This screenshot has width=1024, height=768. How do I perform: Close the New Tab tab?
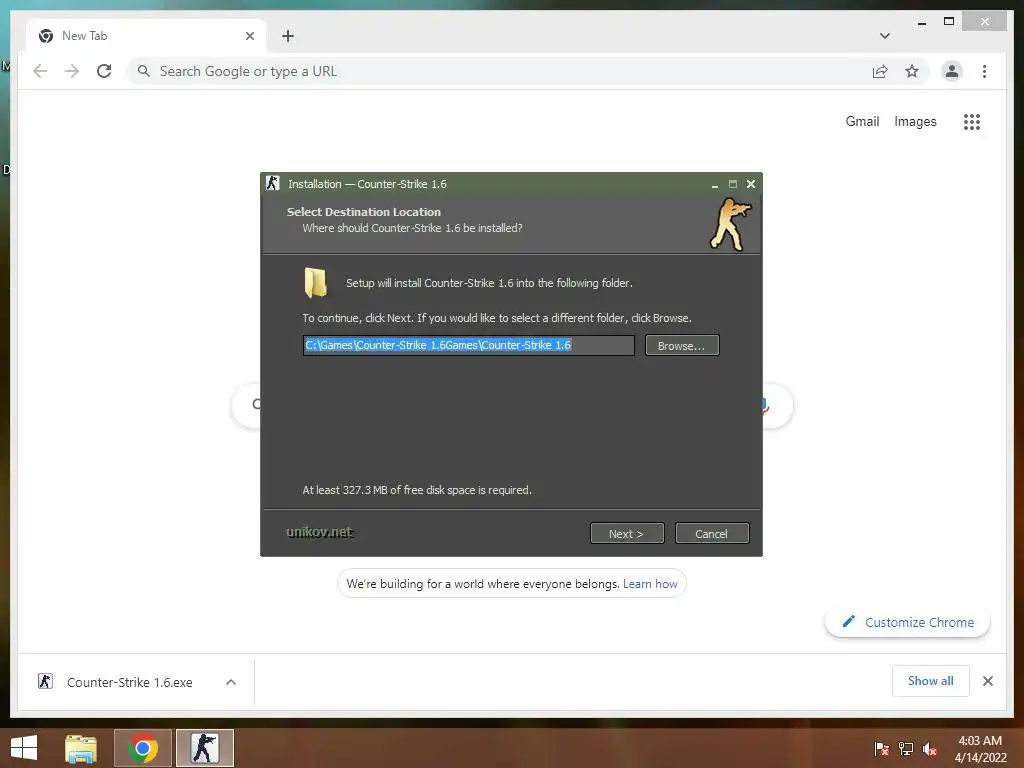coord(249,36)
